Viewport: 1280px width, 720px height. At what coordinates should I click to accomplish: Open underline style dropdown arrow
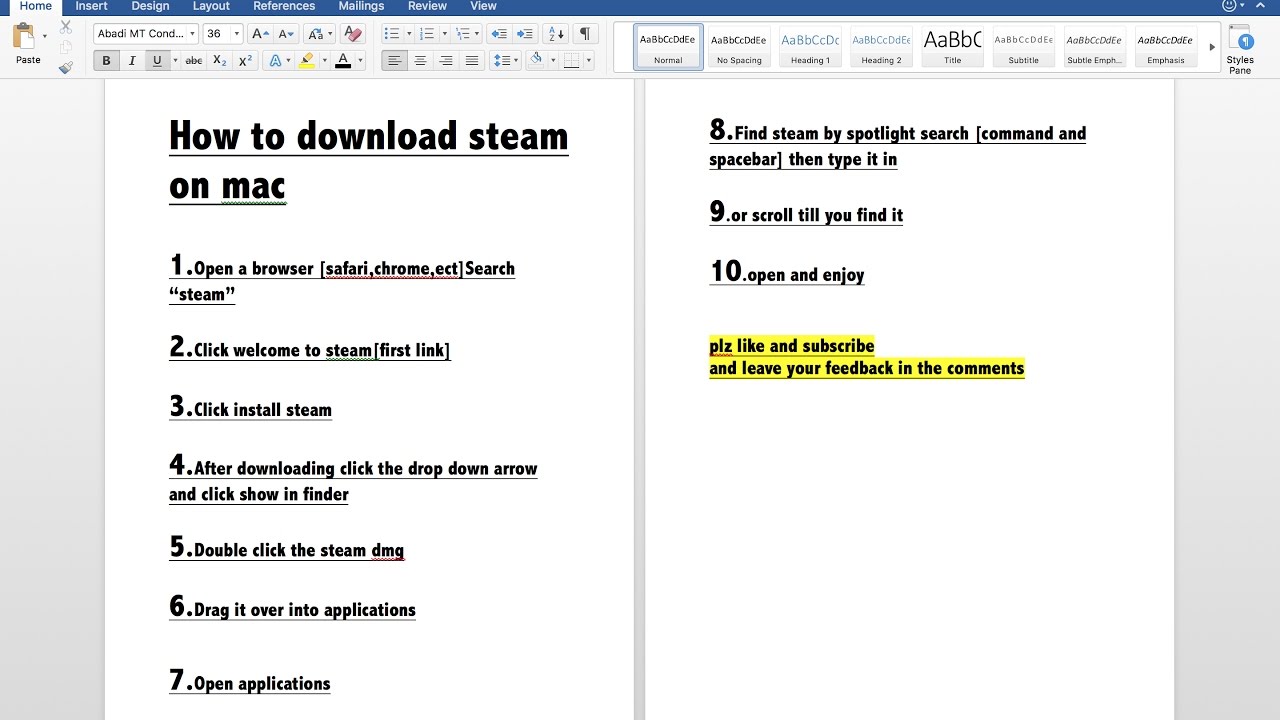click(x=175, y=61)
